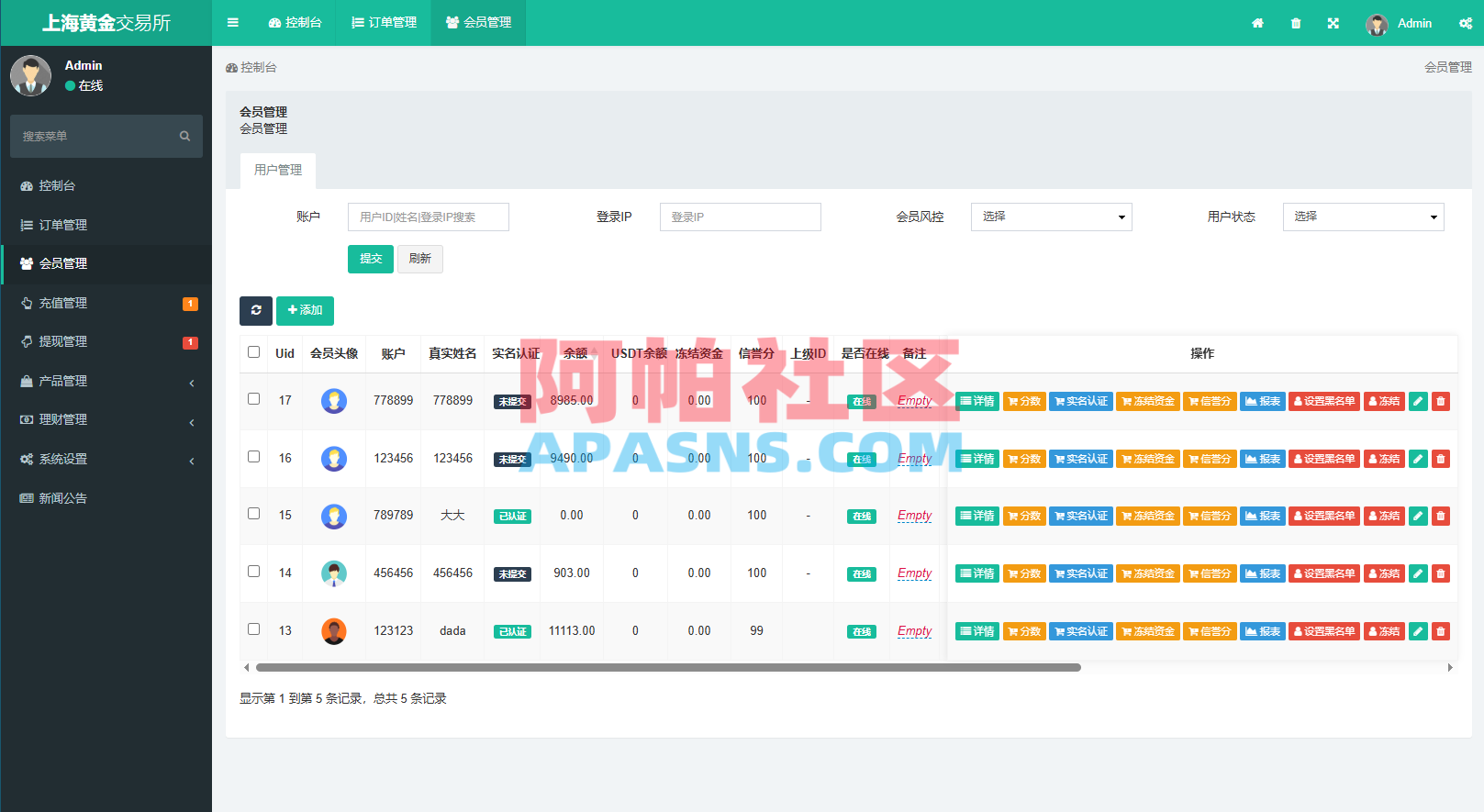The image size is (1484, 812).
Task: Focus the 账户 search input field
Action: pyautogui.click(x=429, y=217)
